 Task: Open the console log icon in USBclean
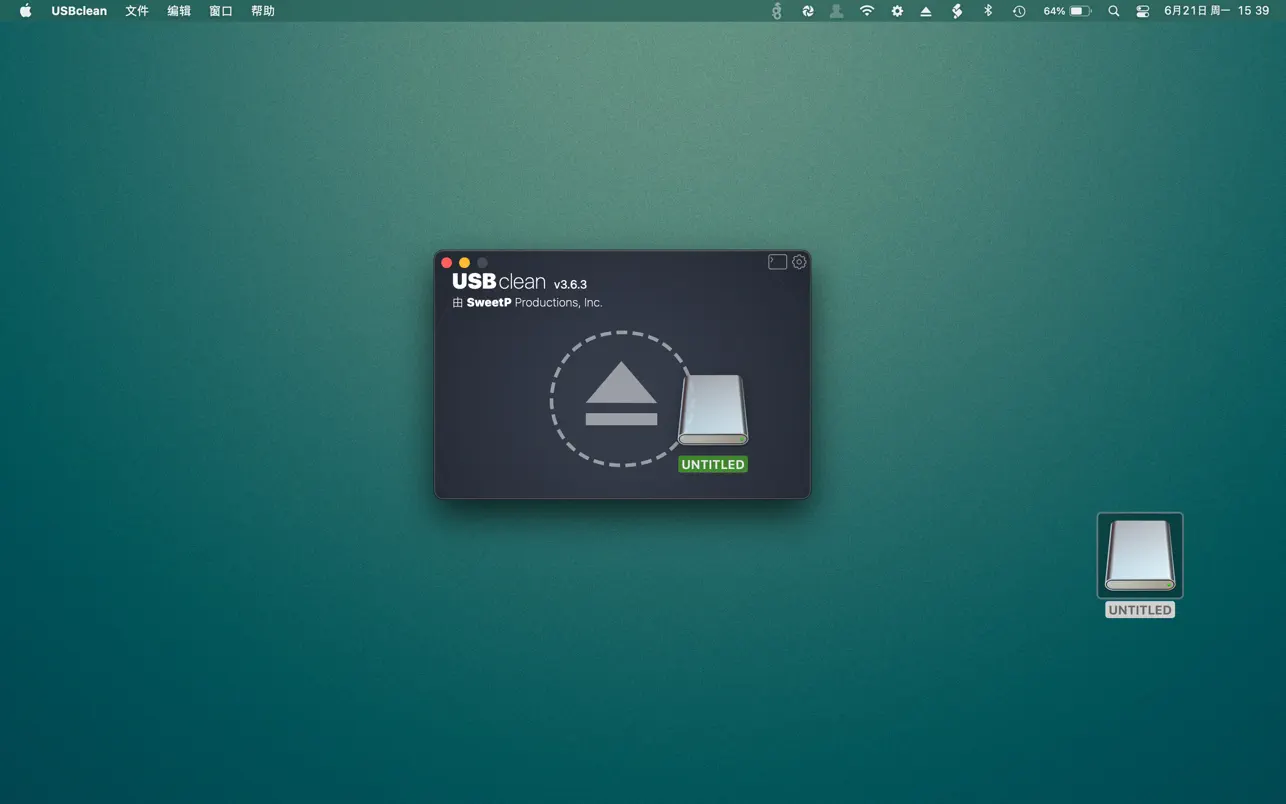pyautogui.click(x=777, y=262)
